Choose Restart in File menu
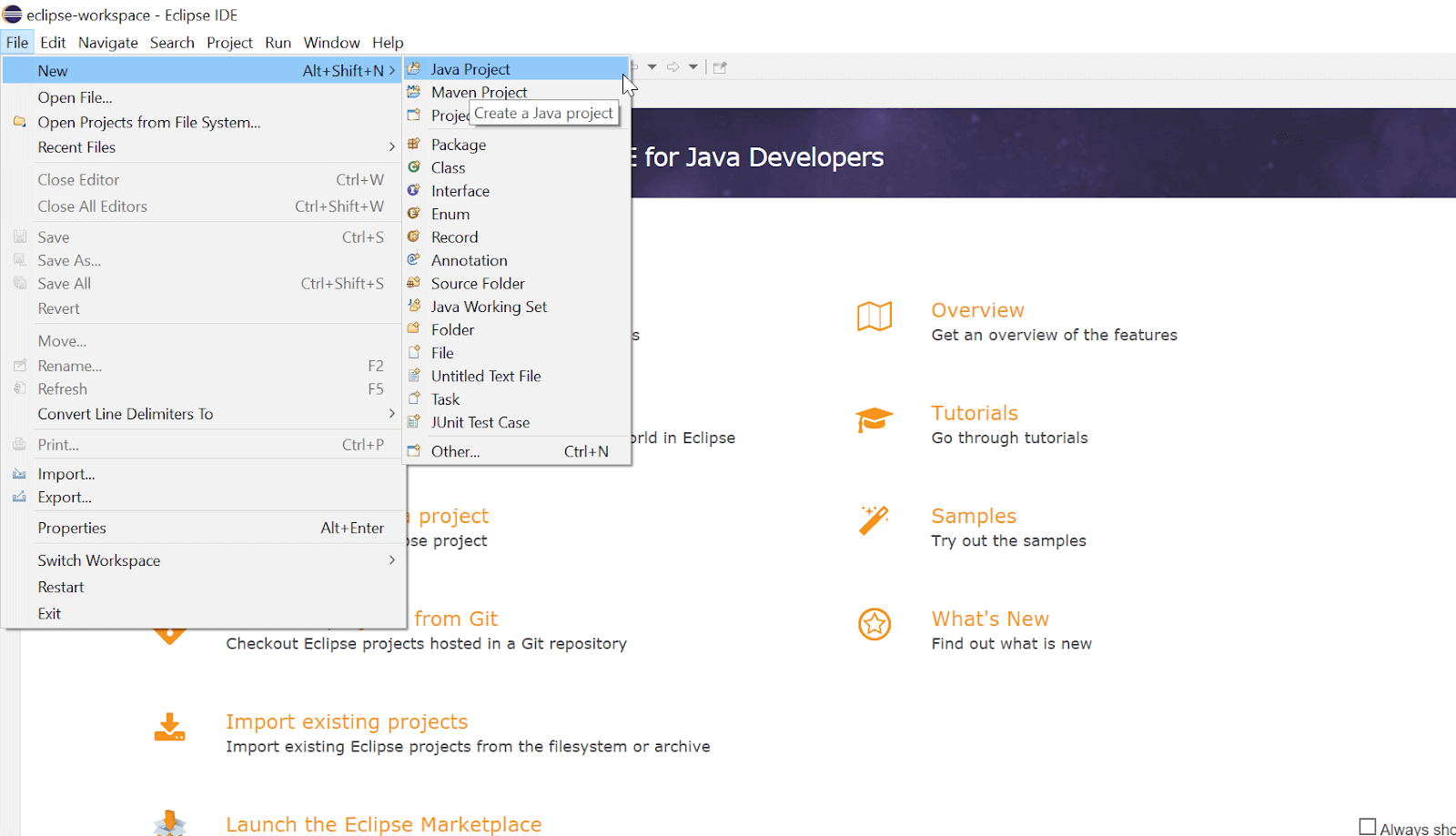The width and height of the screenshot is (1456, 836). (203, 587)
